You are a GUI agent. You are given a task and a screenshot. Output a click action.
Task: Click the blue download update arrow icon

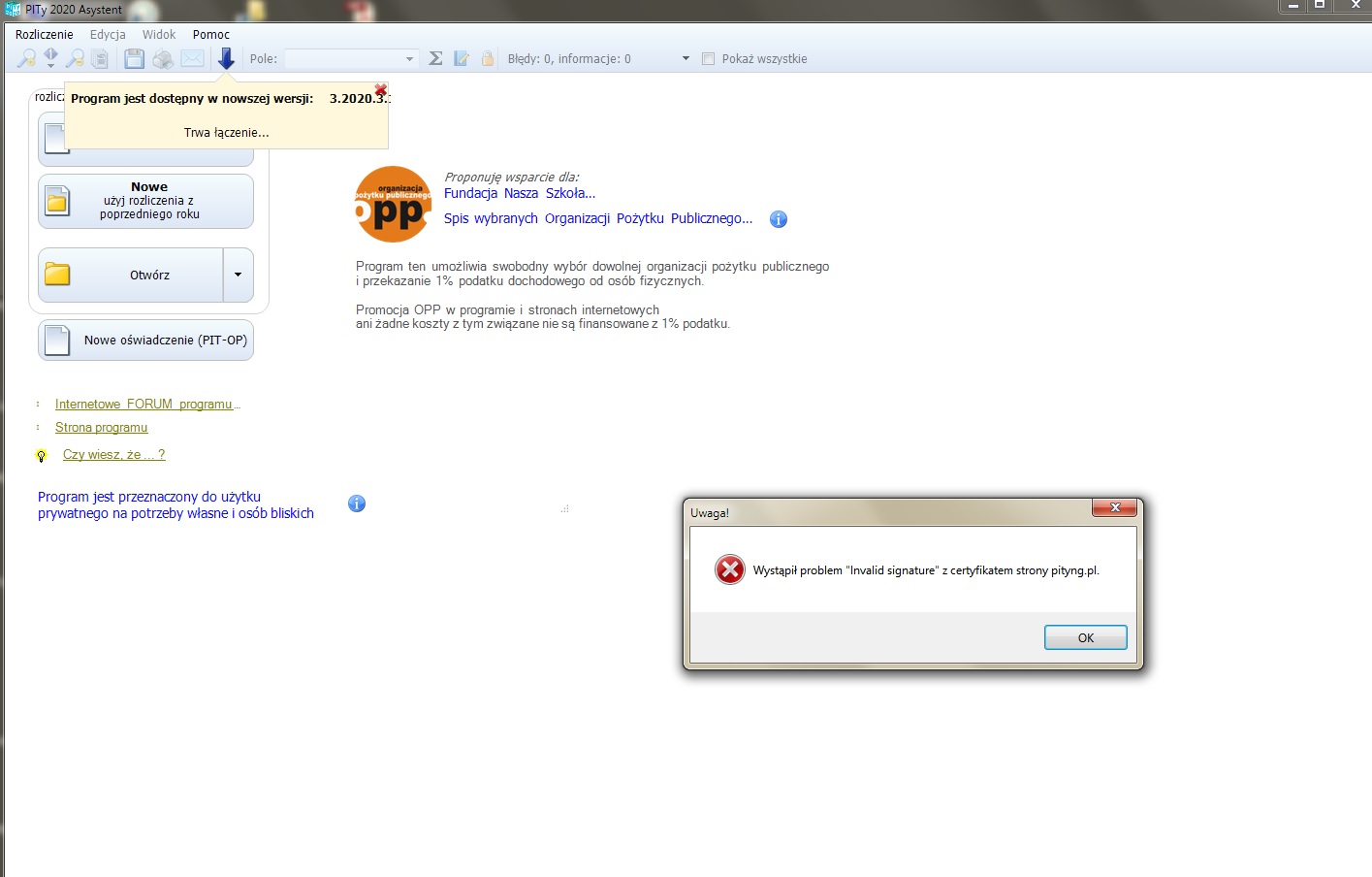pos(226,59)
